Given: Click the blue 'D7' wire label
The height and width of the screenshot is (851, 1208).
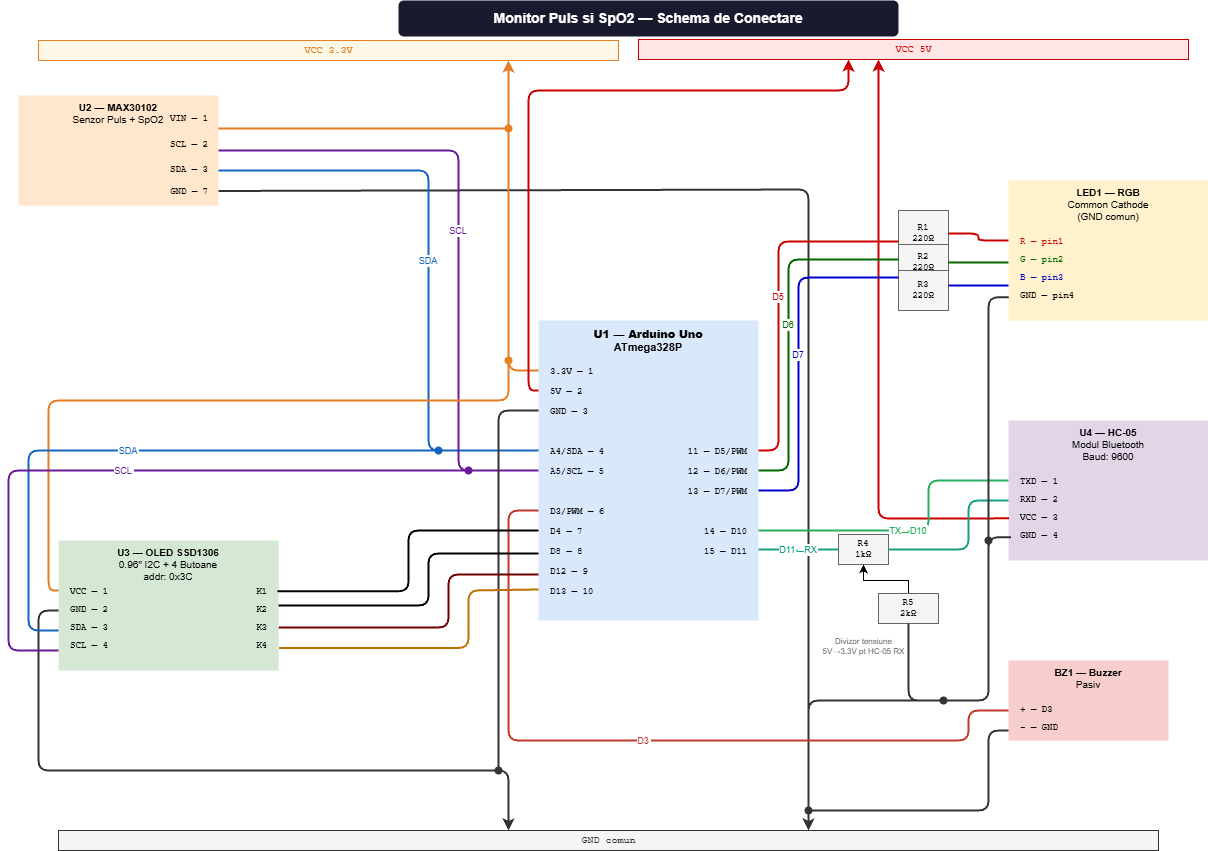Looking at the screenshot, I should point(798,355).
